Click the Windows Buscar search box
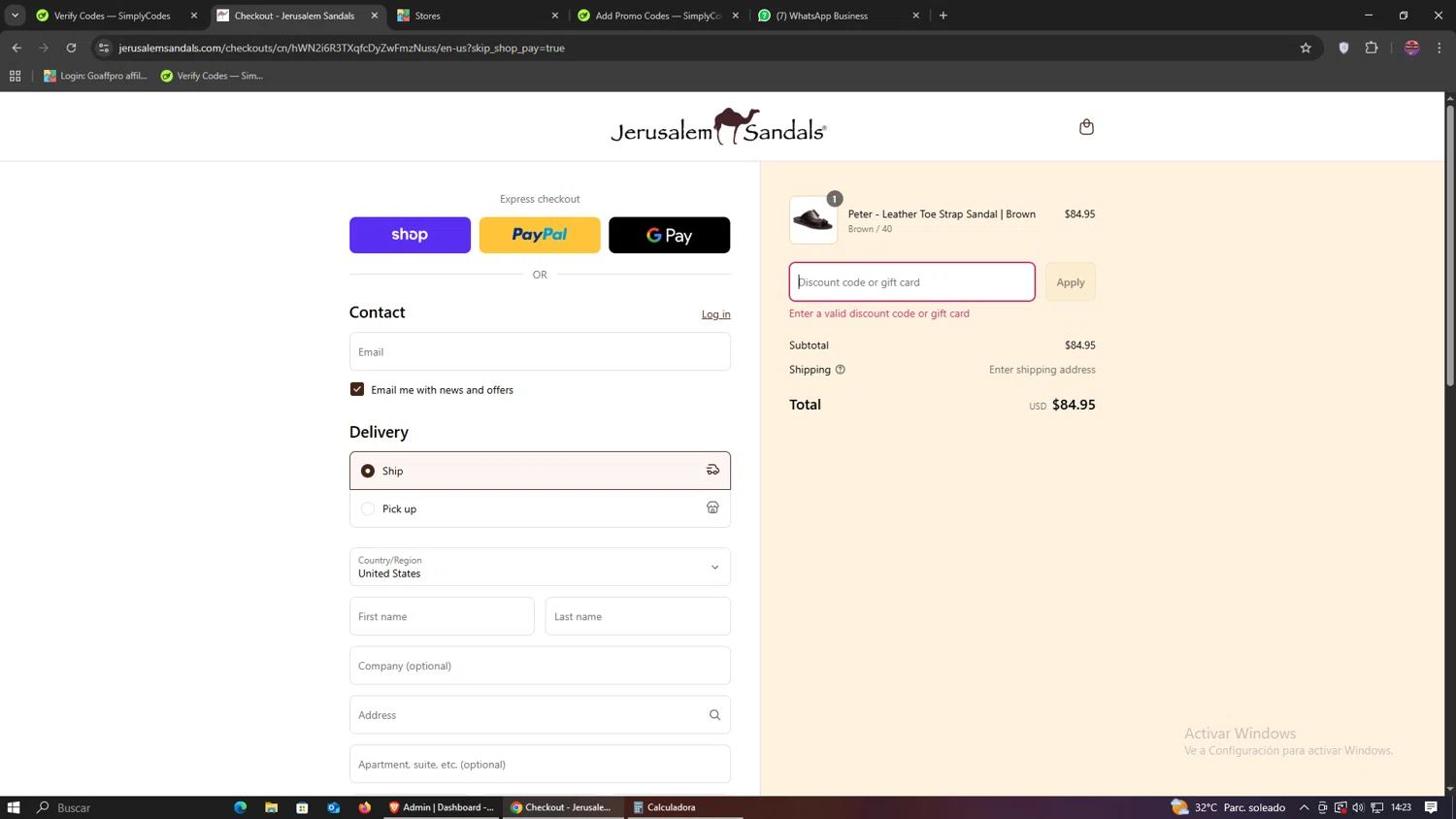Viewport: 1456px width, 819px height. click(74, 807)
